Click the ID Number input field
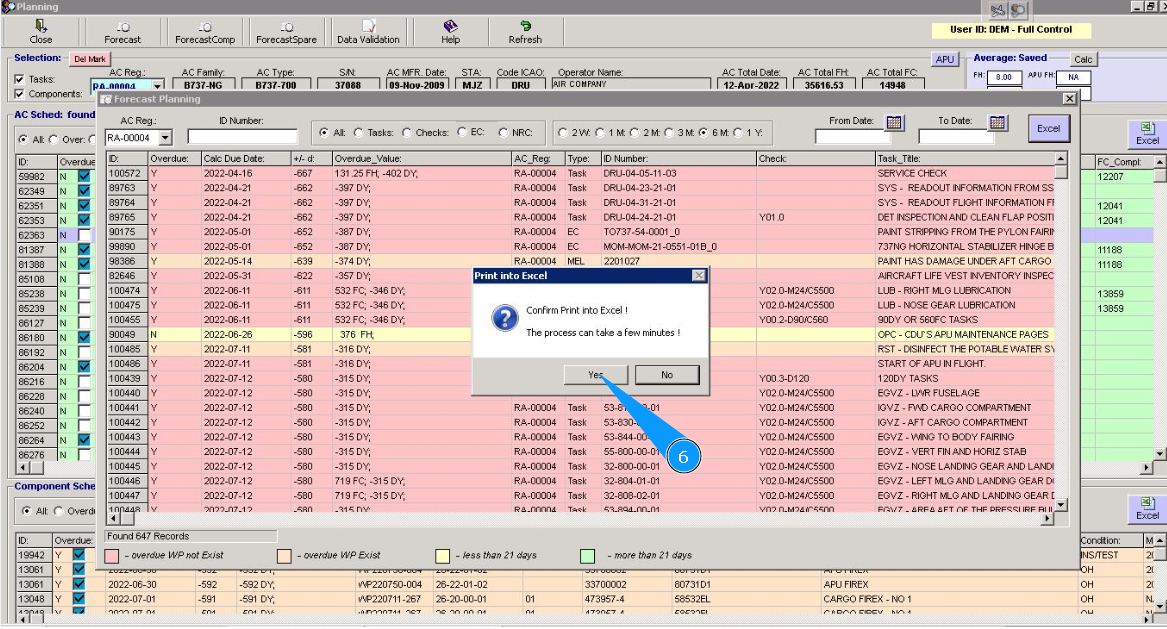Image resolution: width=1167 pixels, height=629 pixels. tap(242, 136)
